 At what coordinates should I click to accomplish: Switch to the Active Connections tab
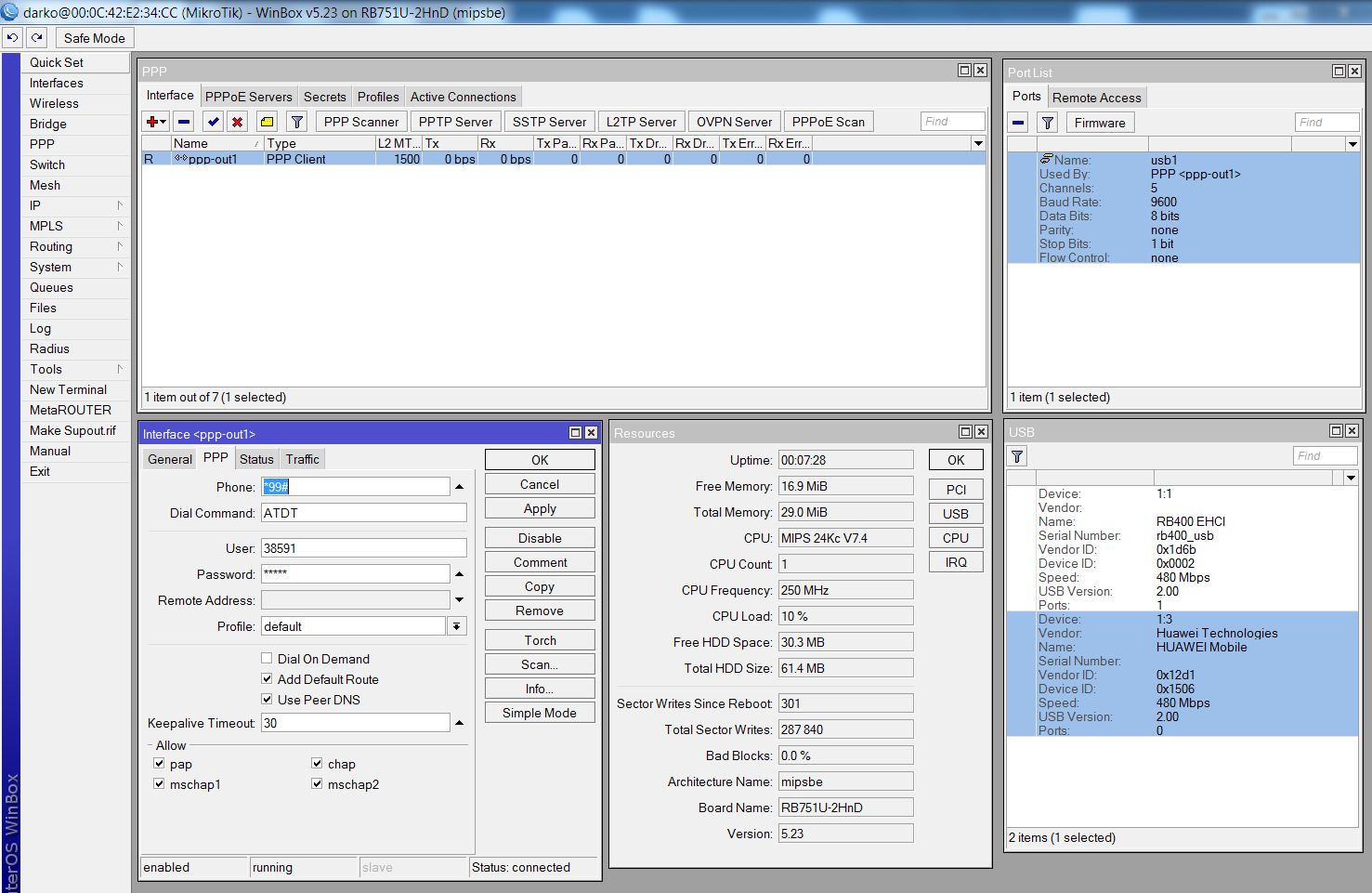tap(463, 96)
